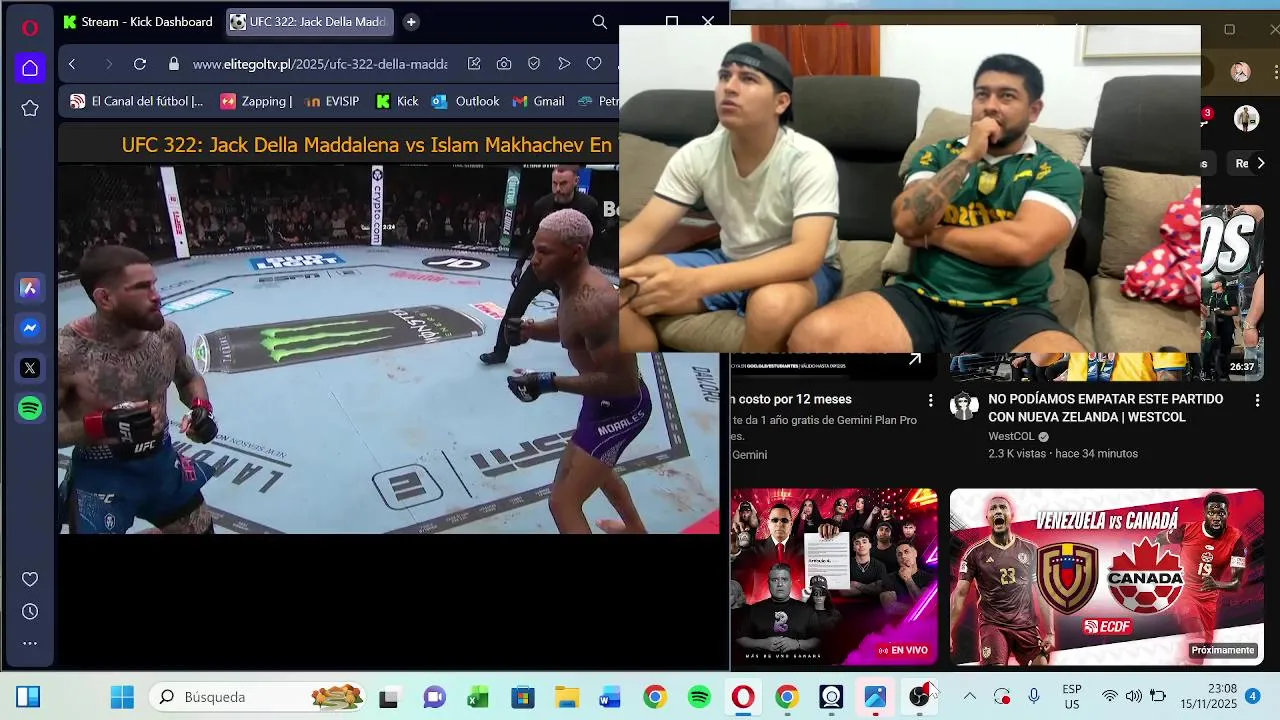Go to Opera start page home icon
Image resolution: width=1280 pixels, height=720 pixels.
tap(30, 68)
